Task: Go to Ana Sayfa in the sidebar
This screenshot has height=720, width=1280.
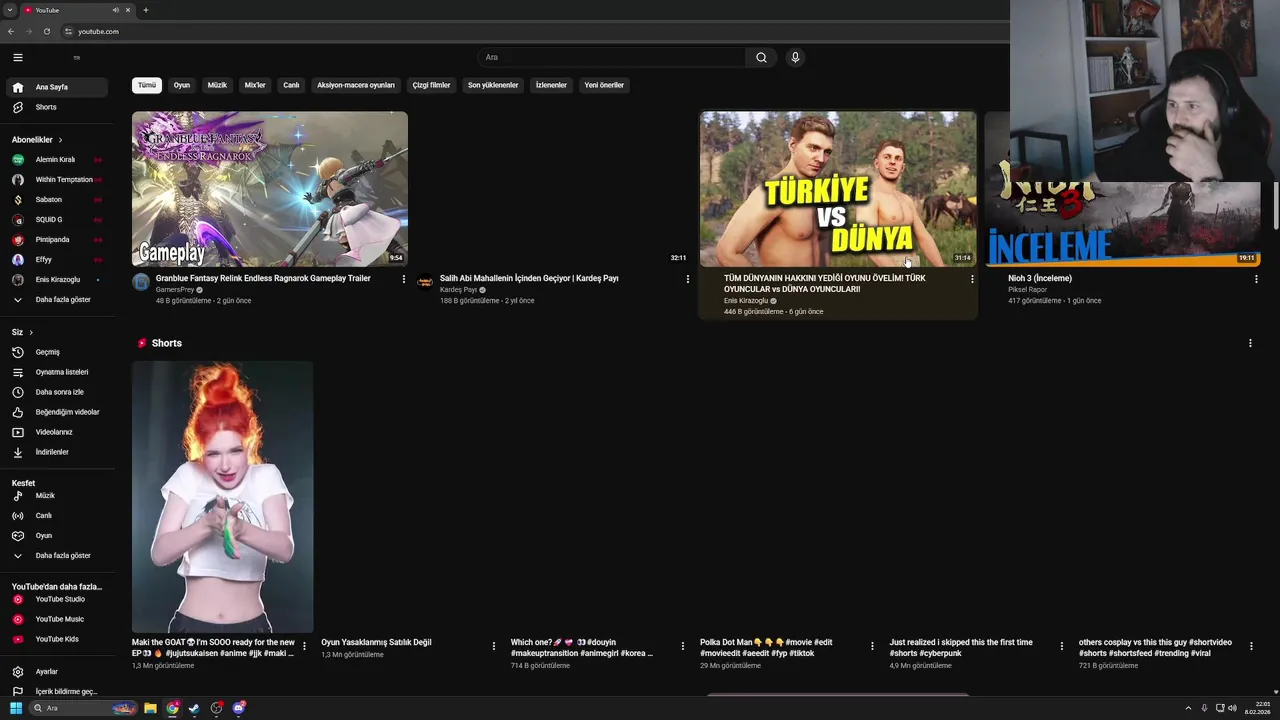Action: tap(57, 87)
